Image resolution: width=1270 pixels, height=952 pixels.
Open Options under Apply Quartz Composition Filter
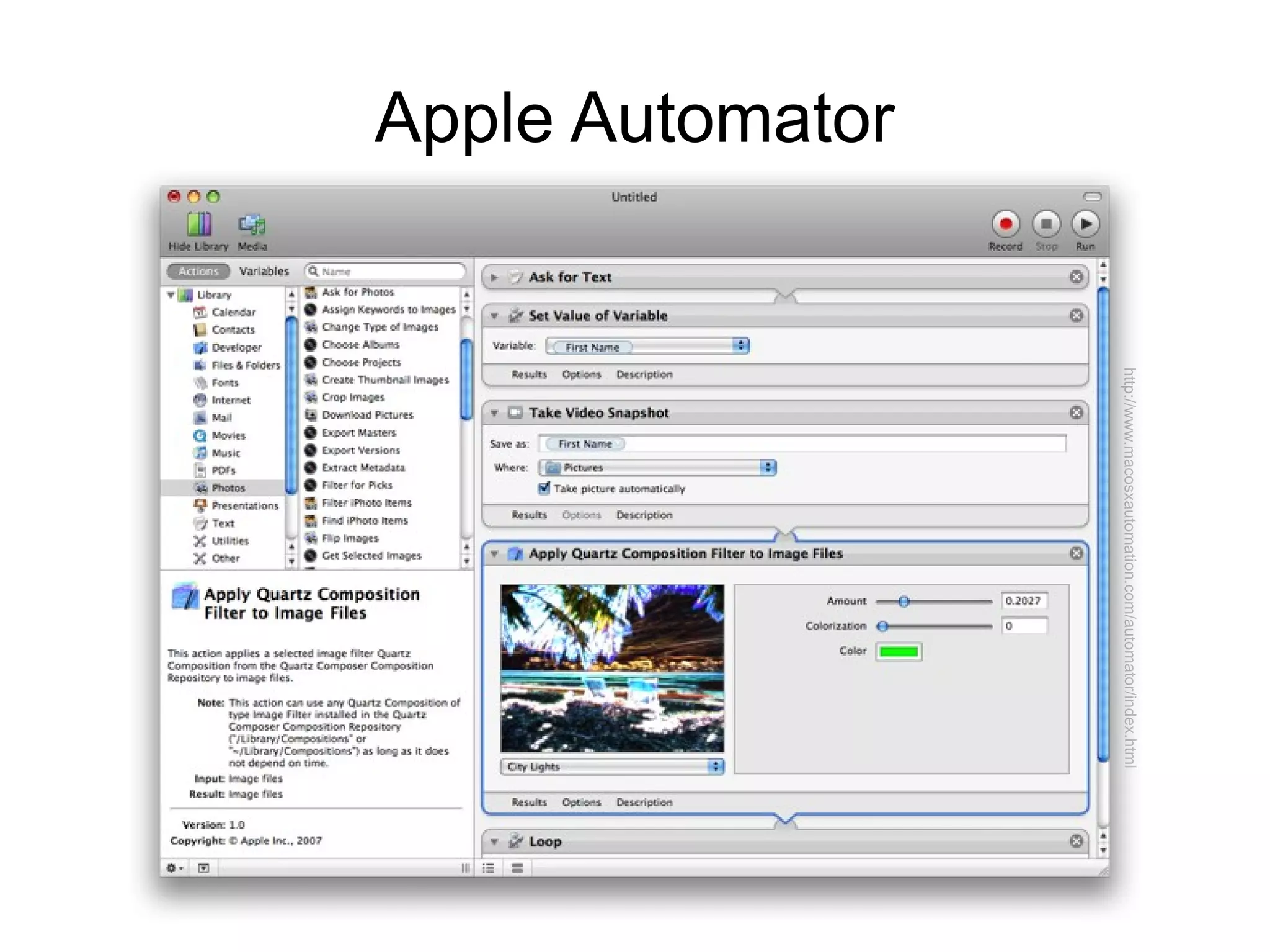[x=582, y=803]
